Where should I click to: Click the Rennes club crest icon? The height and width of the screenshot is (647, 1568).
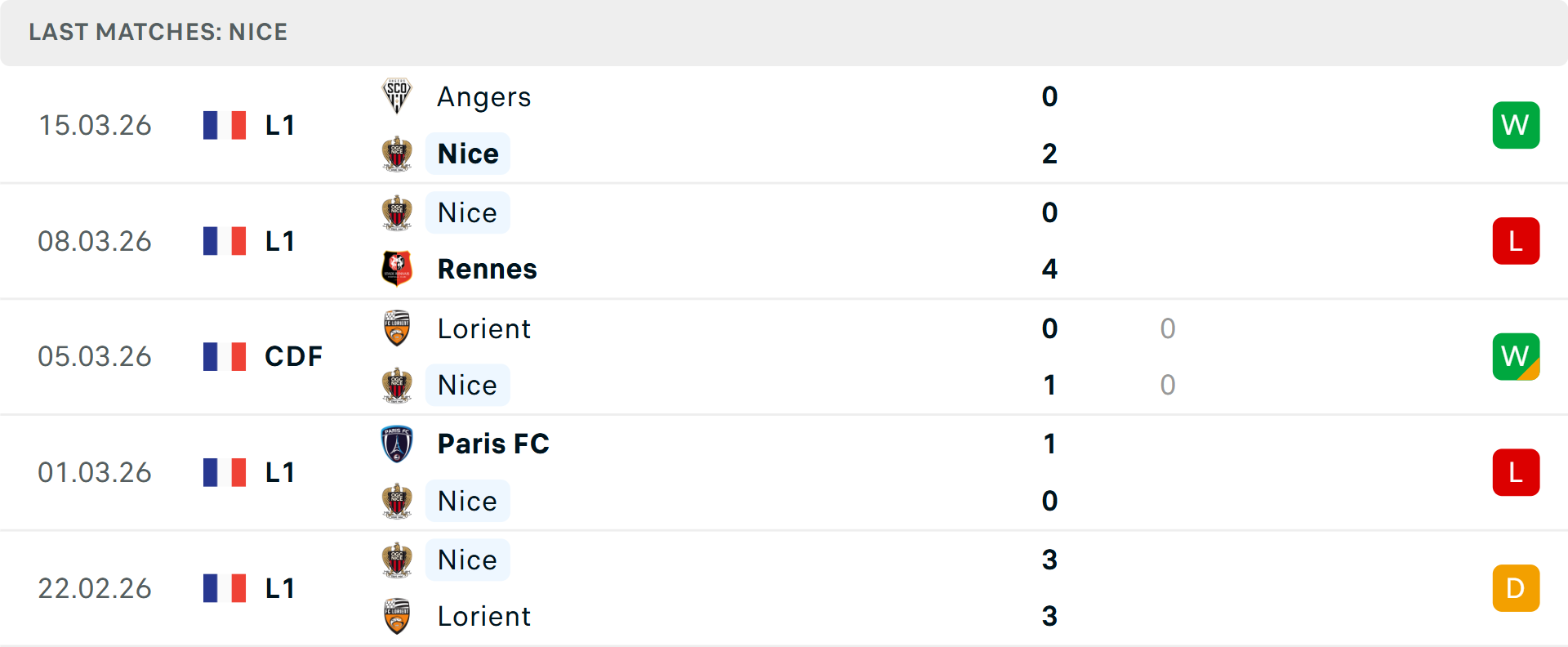tap(397, 269)
